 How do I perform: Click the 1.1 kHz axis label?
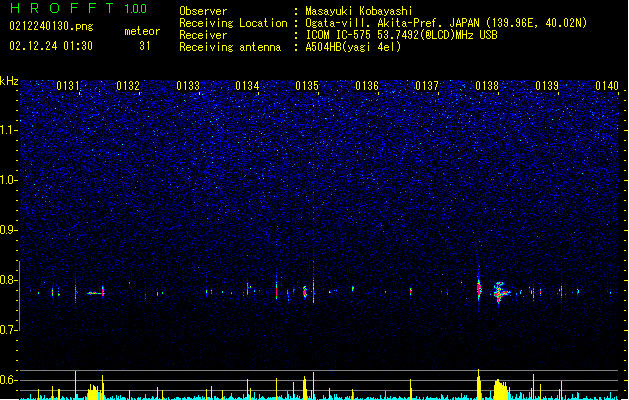coord(9,130)
